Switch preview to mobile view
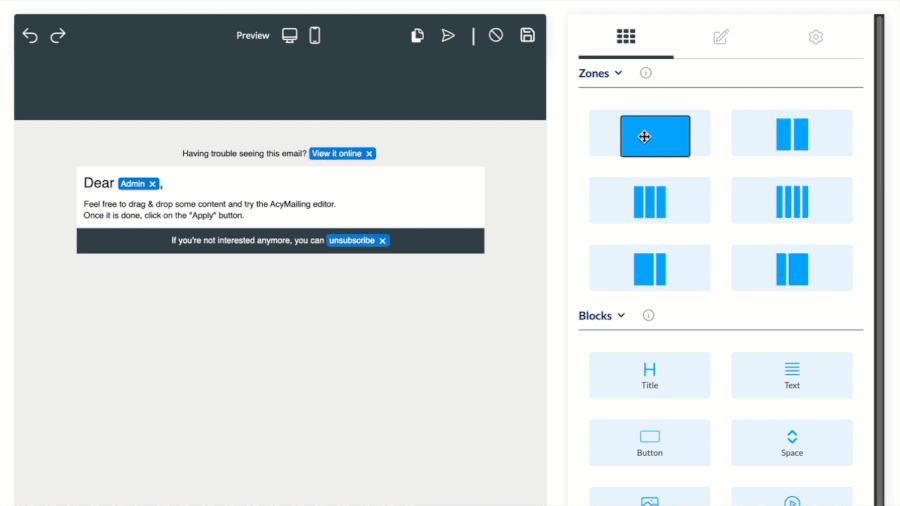The image size is (900, 506). coord(315,36)
